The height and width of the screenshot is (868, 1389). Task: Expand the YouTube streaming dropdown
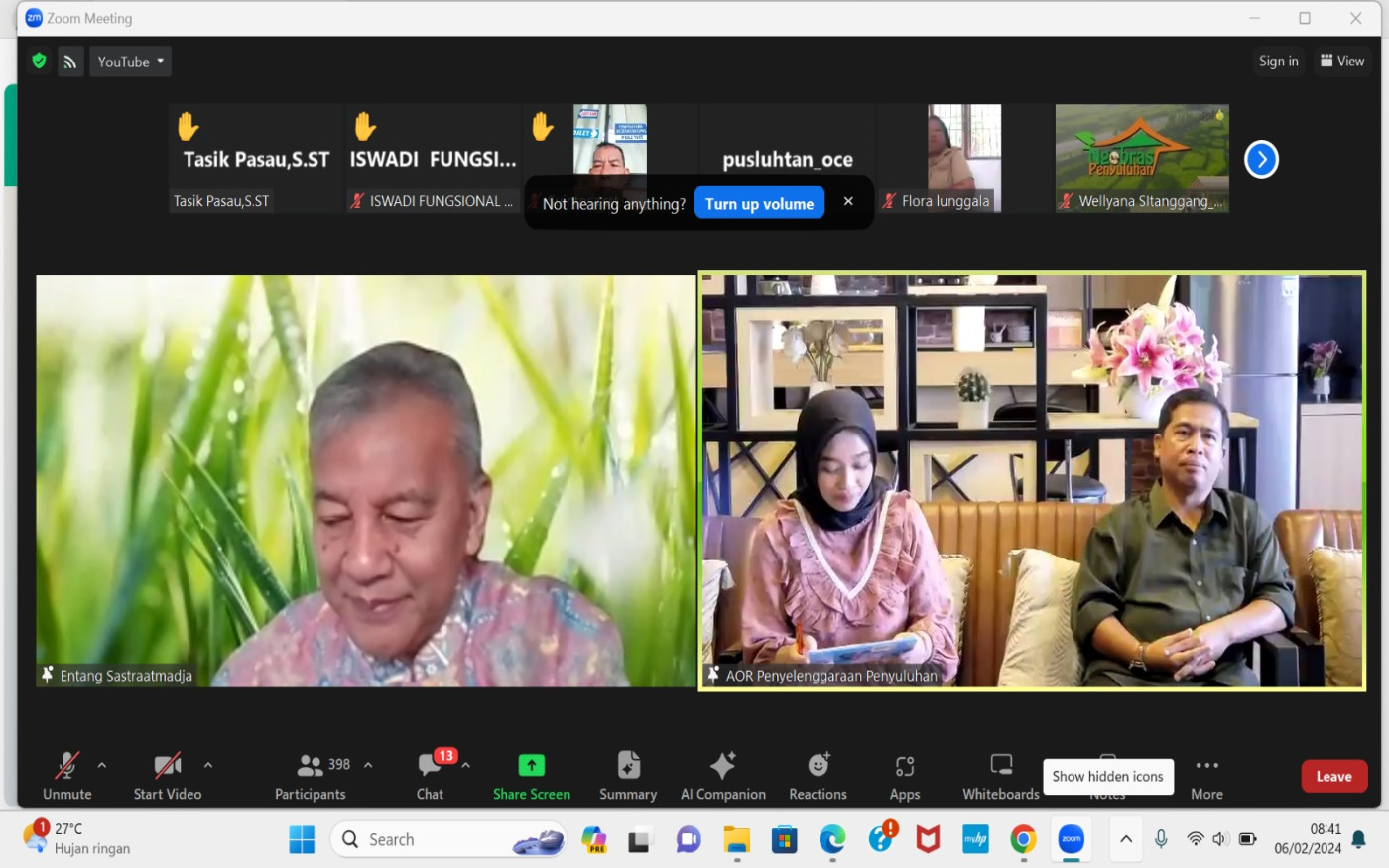[x=130, y=62]
